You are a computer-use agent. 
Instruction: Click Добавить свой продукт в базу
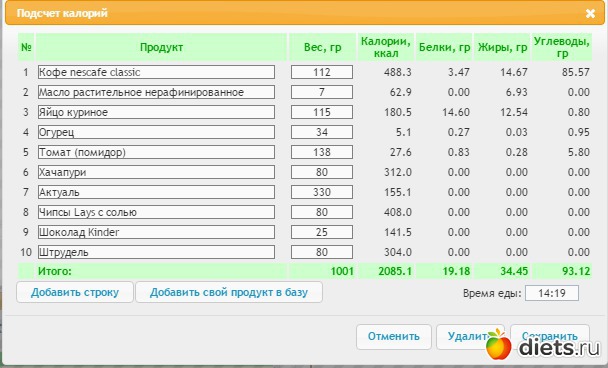click(229, 292)
